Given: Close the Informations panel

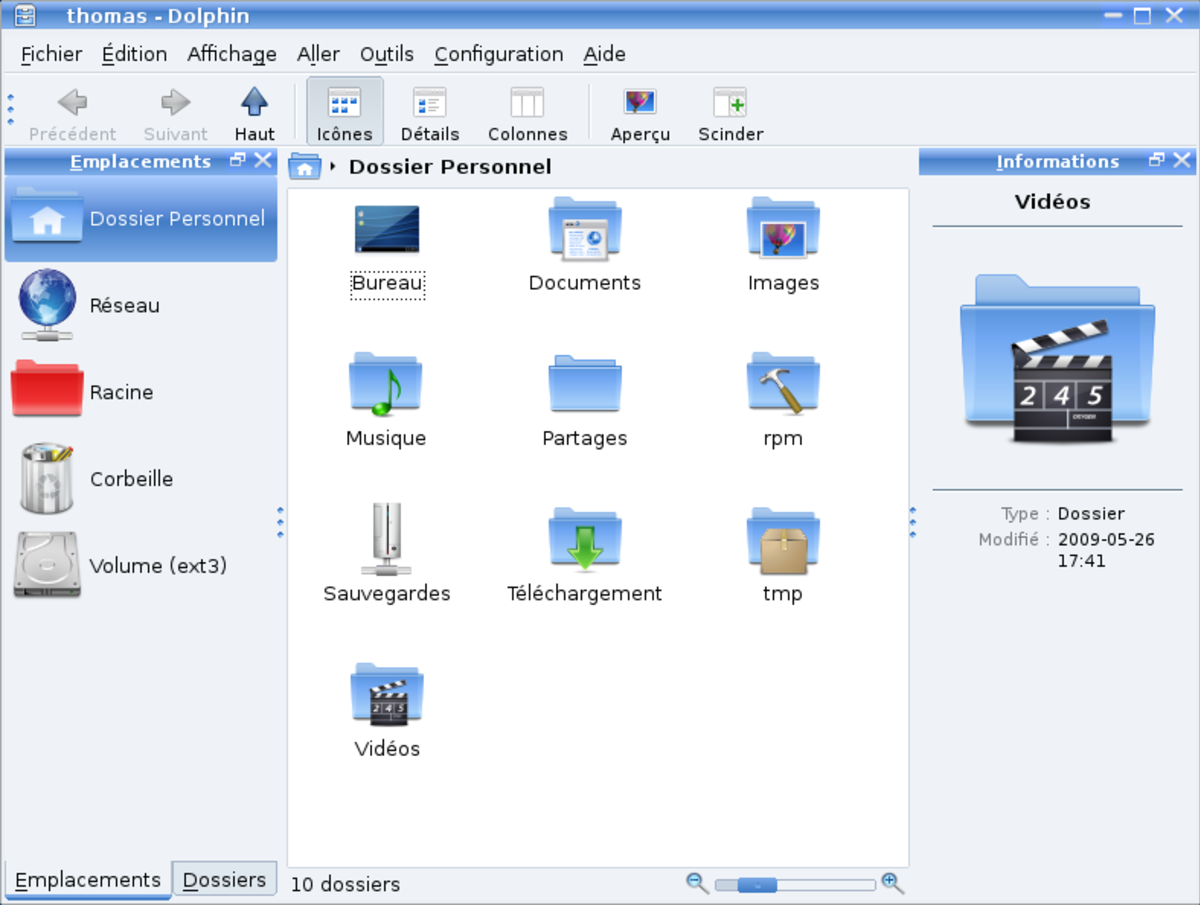Looking at the screenshot, I should [x=1182, y=160].
